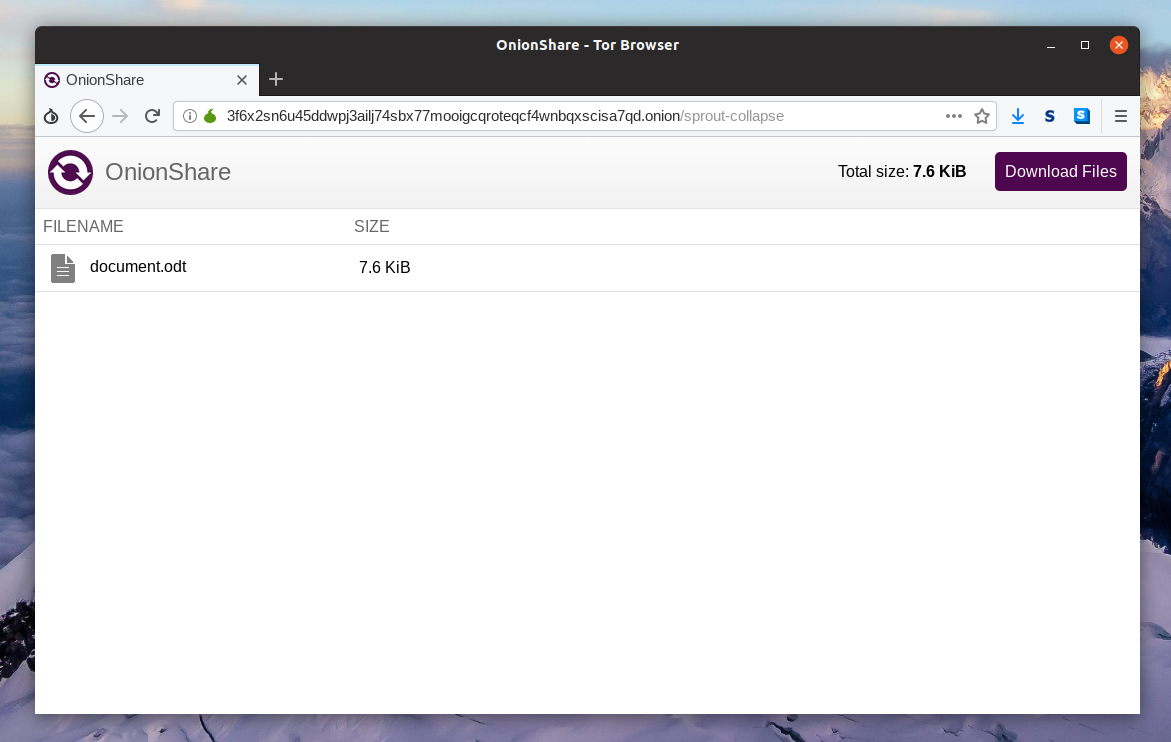Image resolution: width=1171 pixels, height=742 pixels.
Task: Click the FILENAME column header
Action: point(84,226)
